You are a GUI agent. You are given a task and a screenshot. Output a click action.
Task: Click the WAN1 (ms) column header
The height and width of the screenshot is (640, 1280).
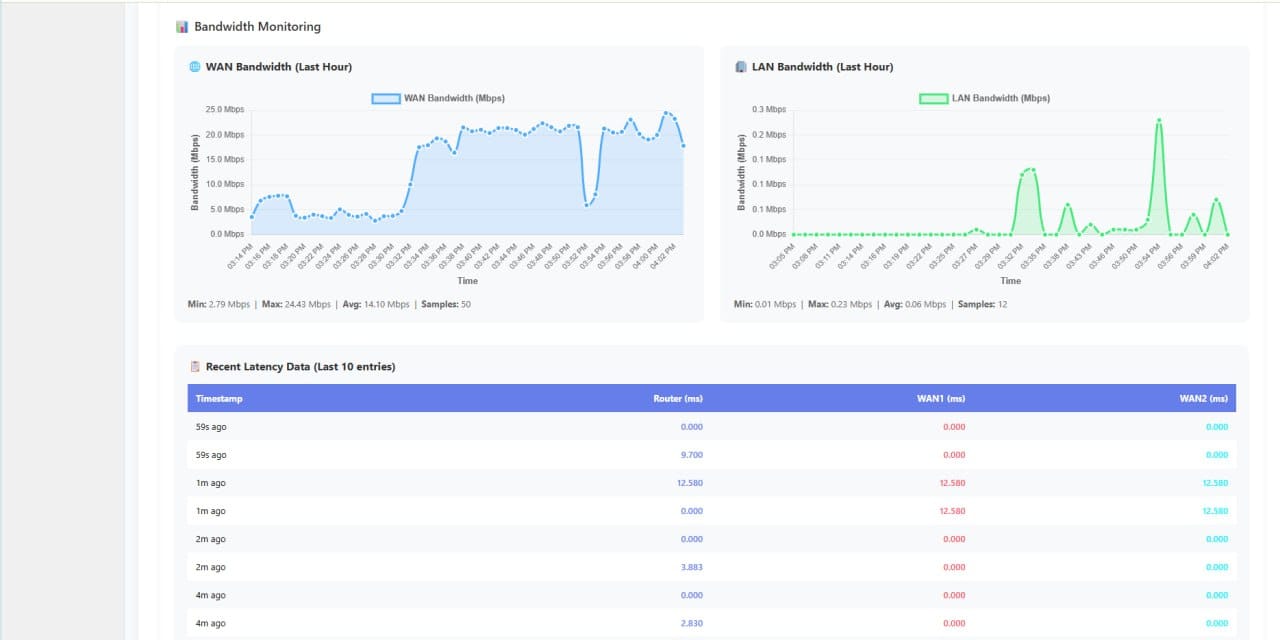click(x=940, y=399)
